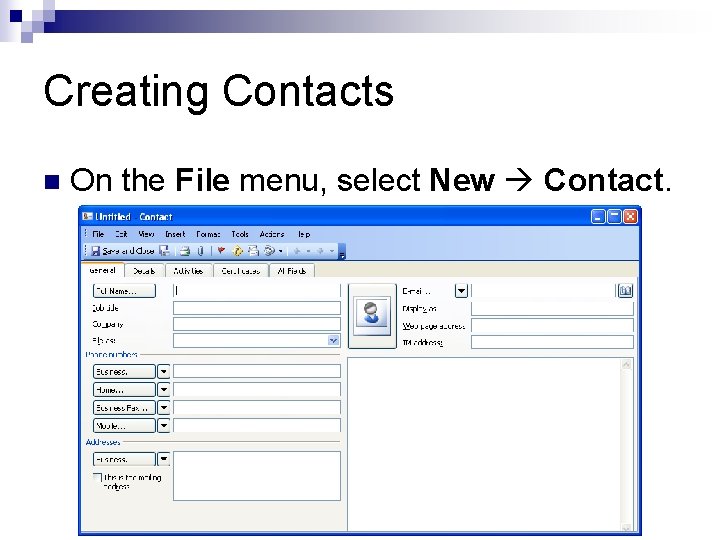720x540 pixels.
Task: Click the Business Fax... button
Action: click(124, 408)
